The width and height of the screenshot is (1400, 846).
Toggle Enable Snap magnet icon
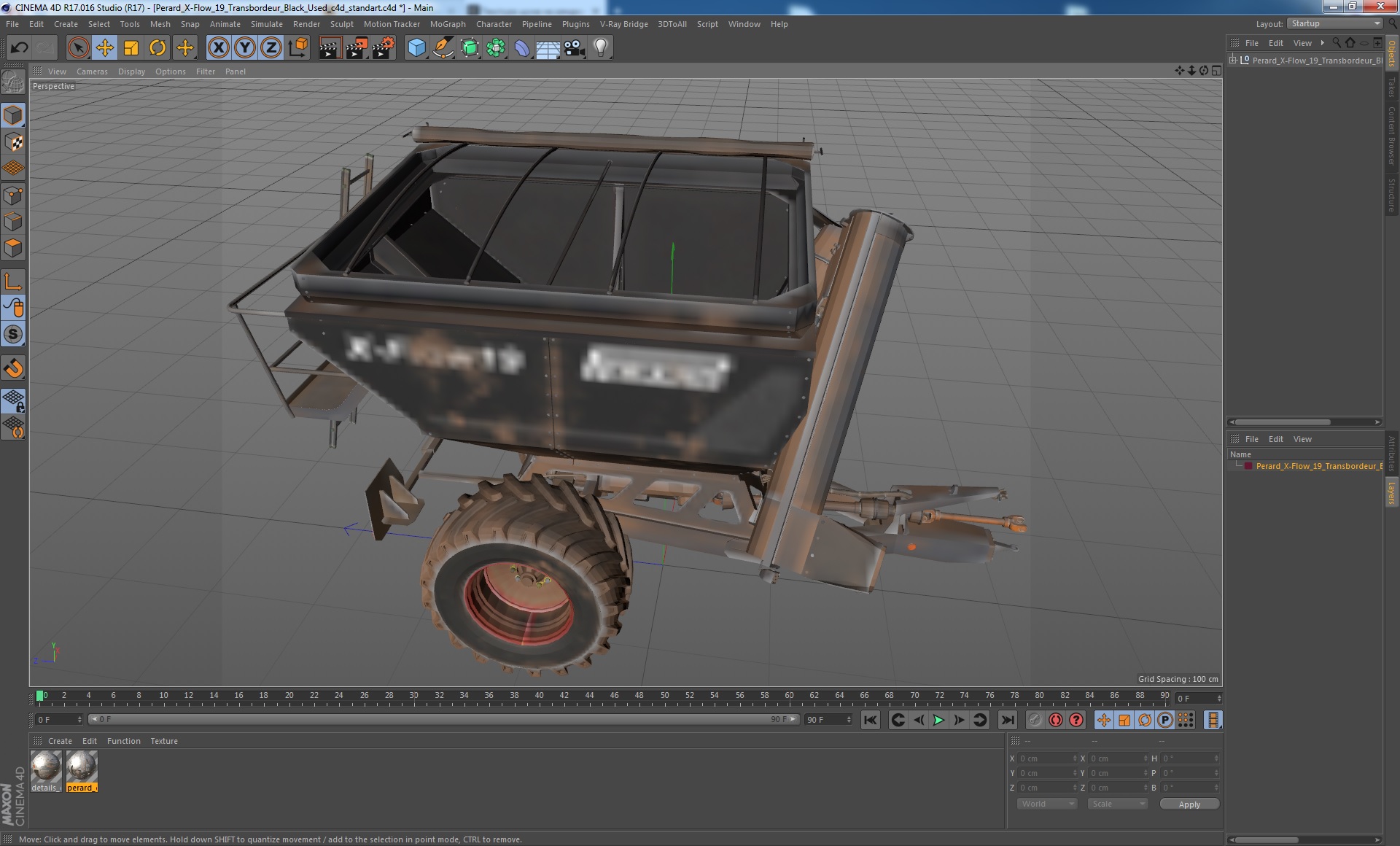pos(13,368)
